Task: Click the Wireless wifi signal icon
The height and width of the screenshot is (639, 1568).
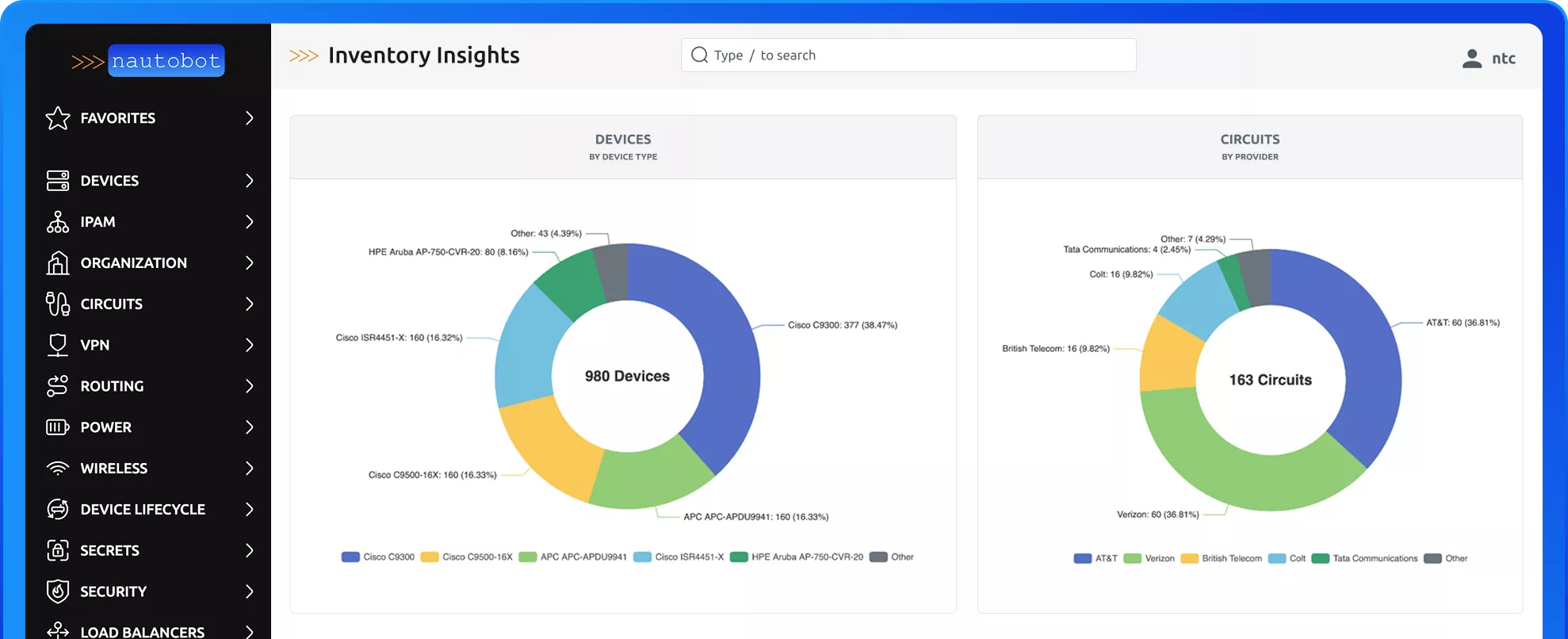Action: [x=58, y=469]
